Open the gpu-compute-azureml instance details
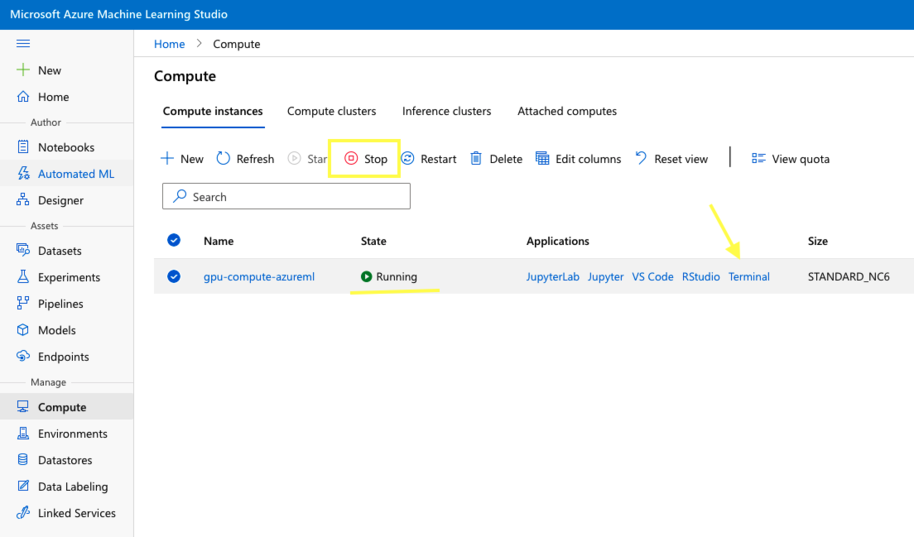Image resolution: width=914 pixels, height=537 pixels. tap(259, 277)
